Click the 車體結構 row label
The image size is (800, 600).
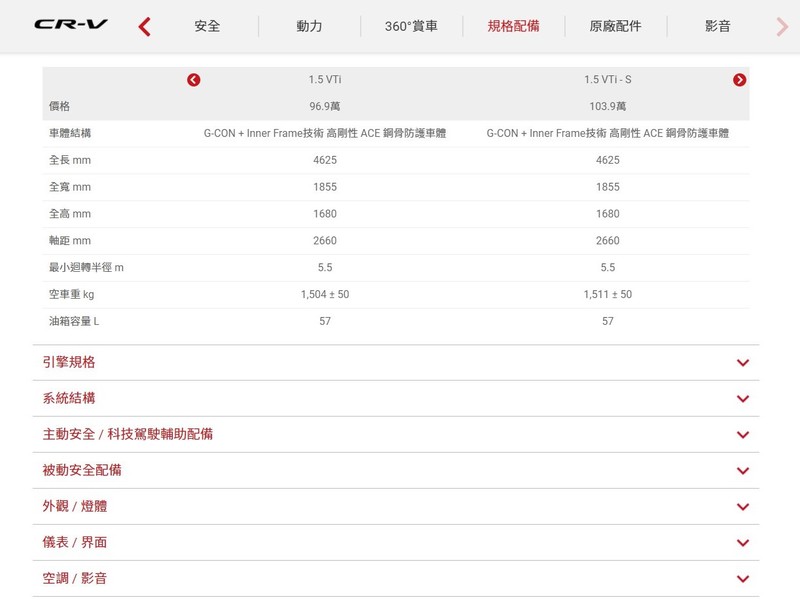(x=70, y=133)
